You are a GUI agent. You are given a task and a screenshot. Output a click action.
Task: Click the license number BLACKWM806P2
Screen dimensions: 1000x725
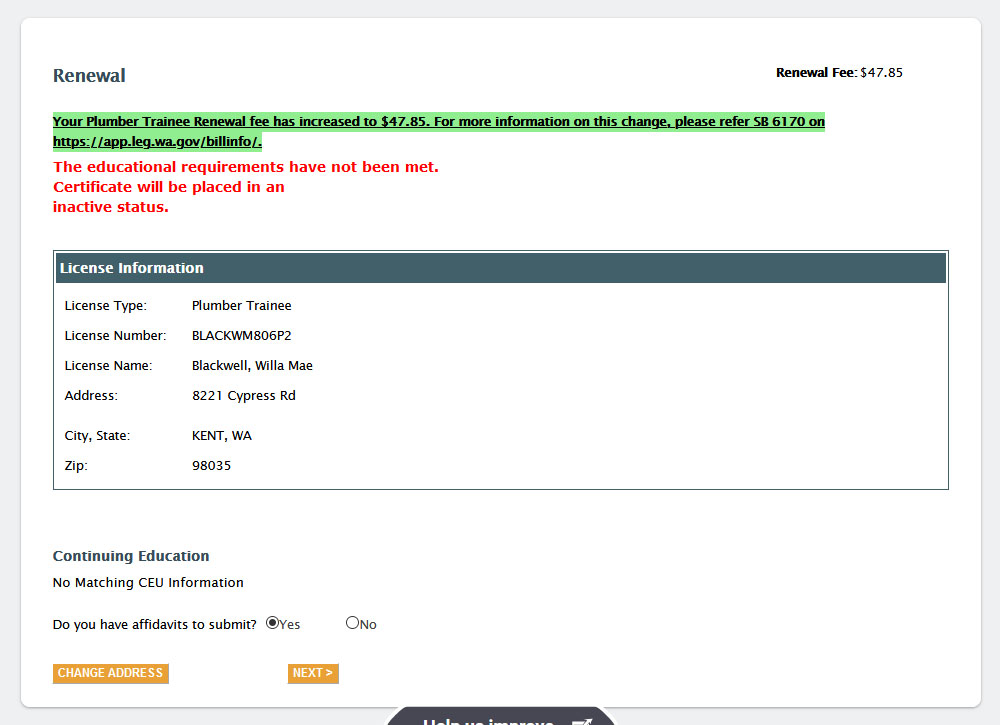tap(242, 335)
